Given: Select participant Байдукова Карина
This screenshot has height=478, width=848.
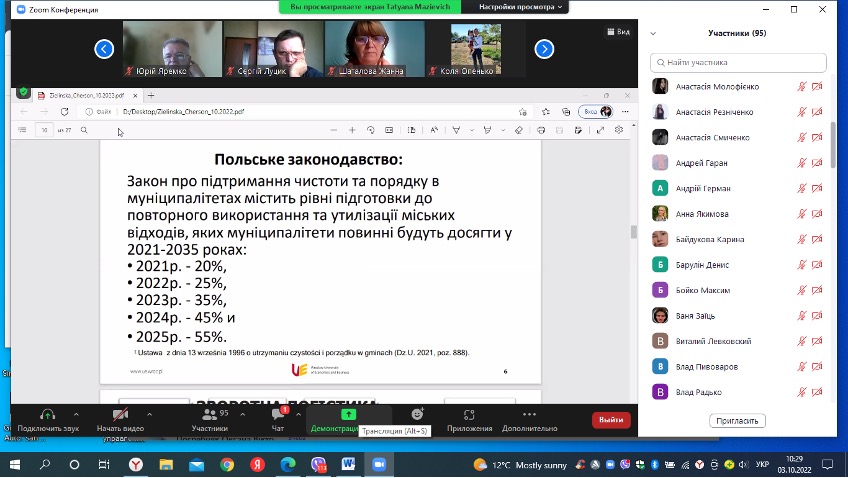Looking at the screenshot, I should tap(738, 239).
